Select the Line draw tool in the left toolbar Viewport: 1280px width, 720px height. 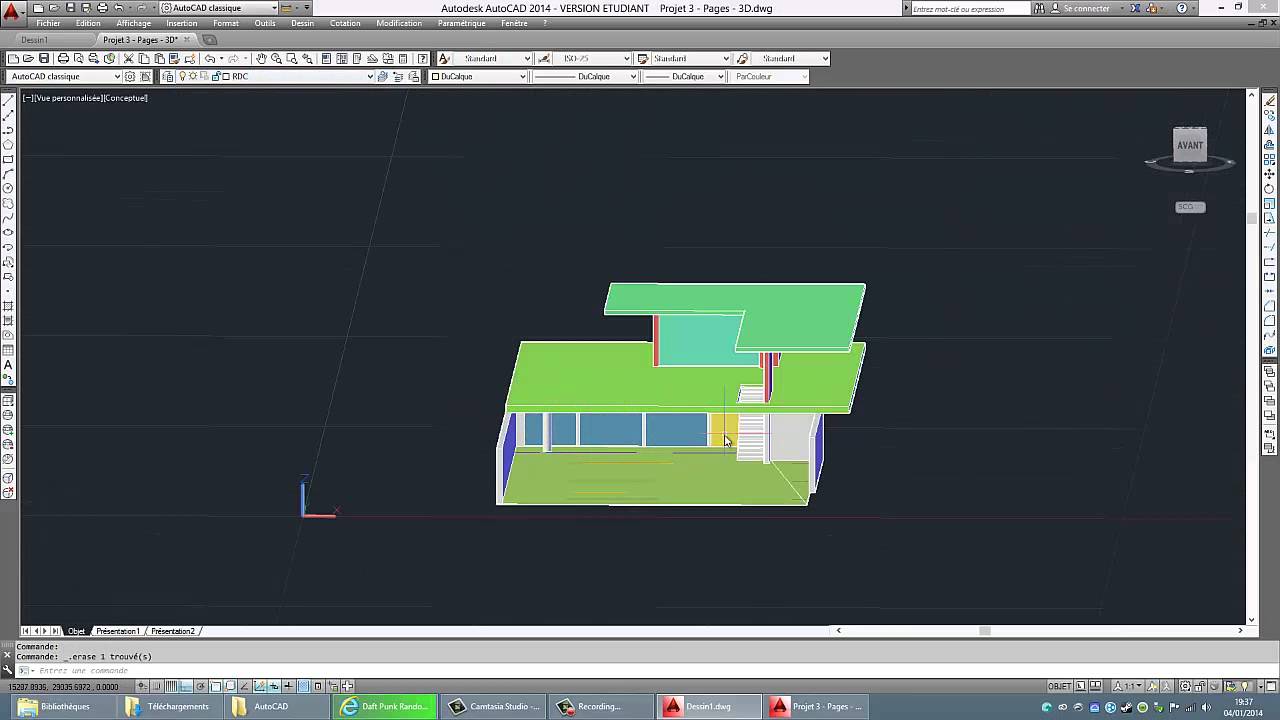(8, 101)
